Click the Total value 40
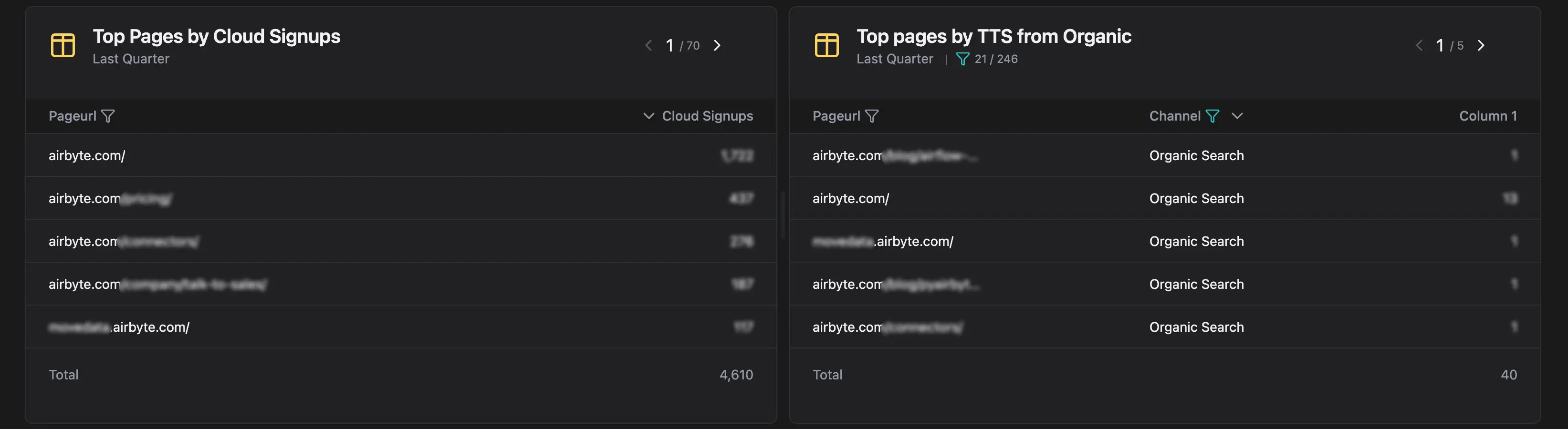 click(x=1508, y=375)
